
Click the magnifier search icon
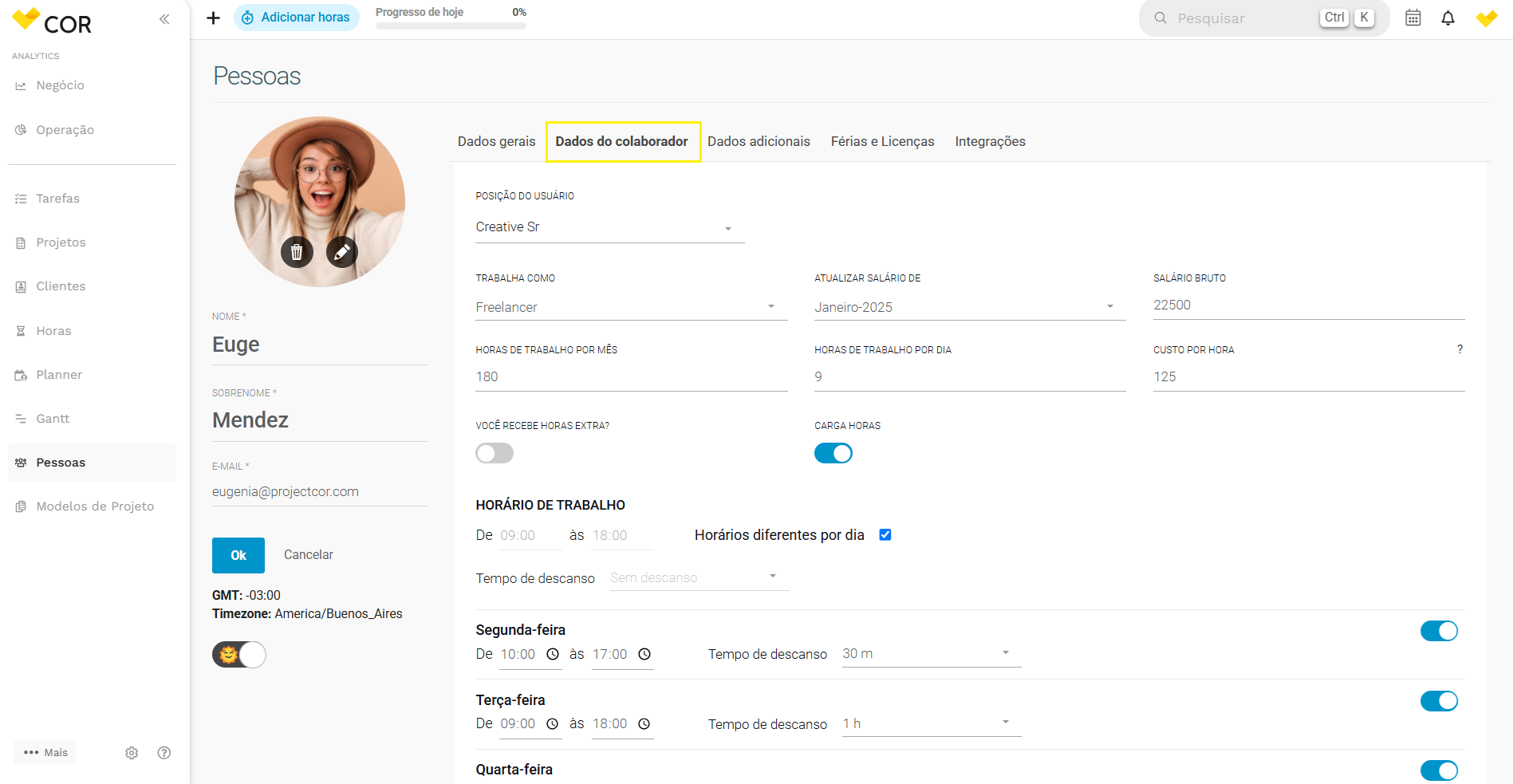click(1160, 18)
